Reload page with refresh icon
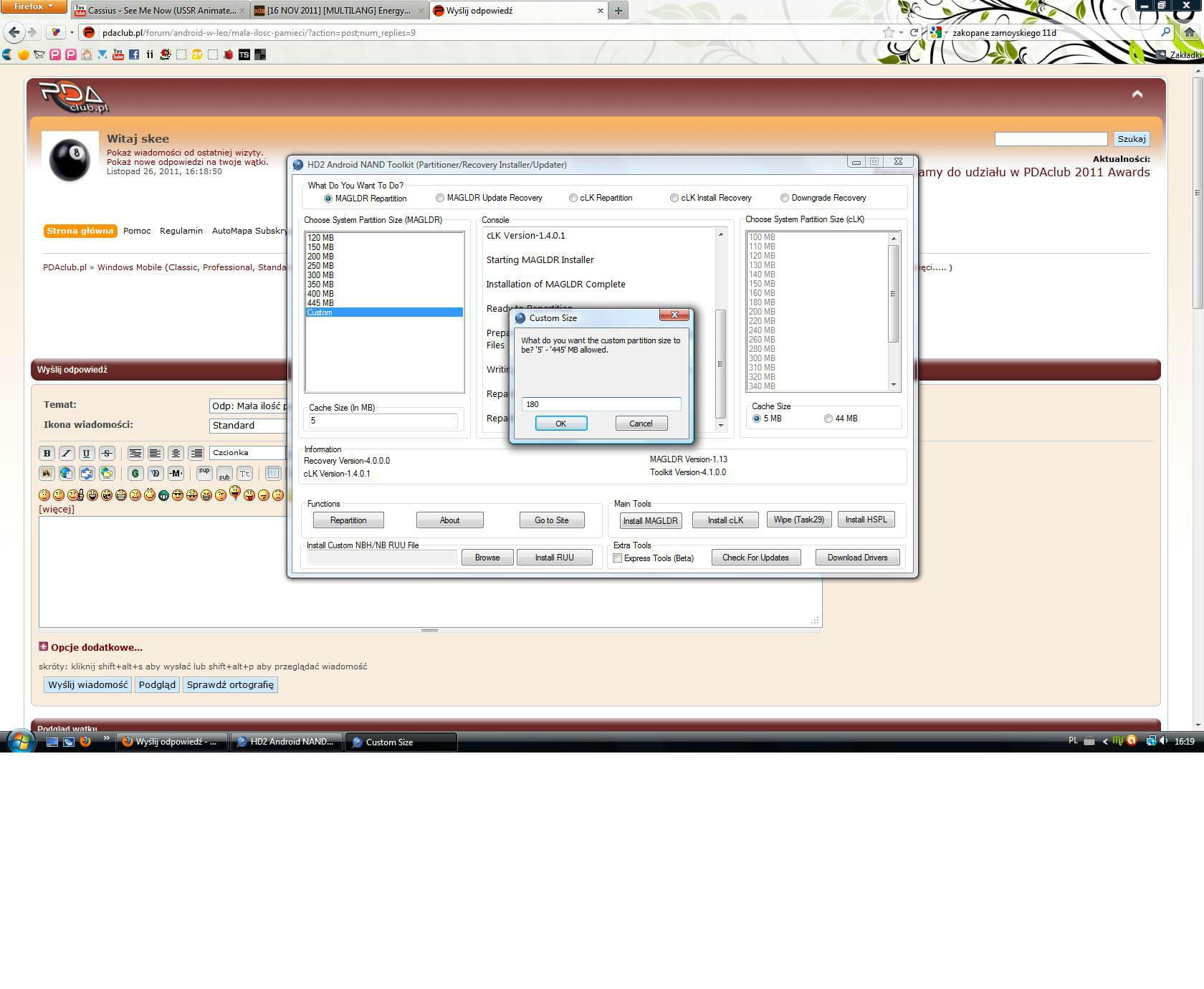The height and width of the screenshot is (989, 1204). (x=914, y=32)
